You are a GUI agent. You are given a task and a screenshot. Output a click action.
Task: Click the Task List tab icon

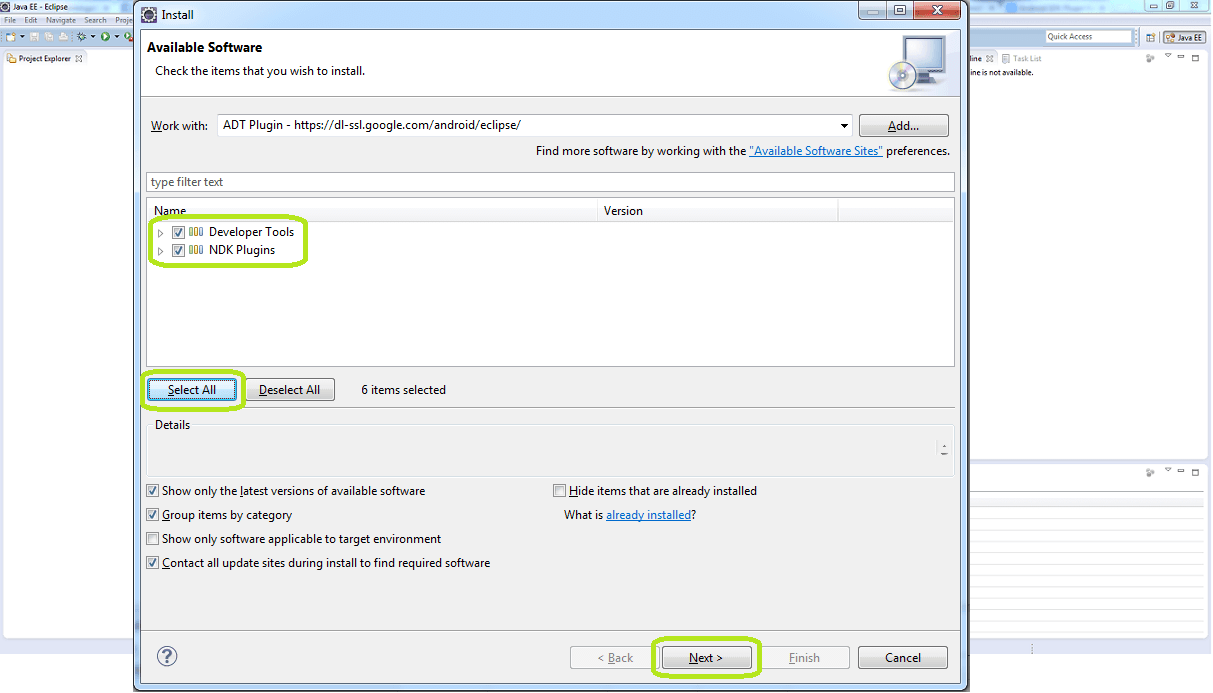point(1006,59)
